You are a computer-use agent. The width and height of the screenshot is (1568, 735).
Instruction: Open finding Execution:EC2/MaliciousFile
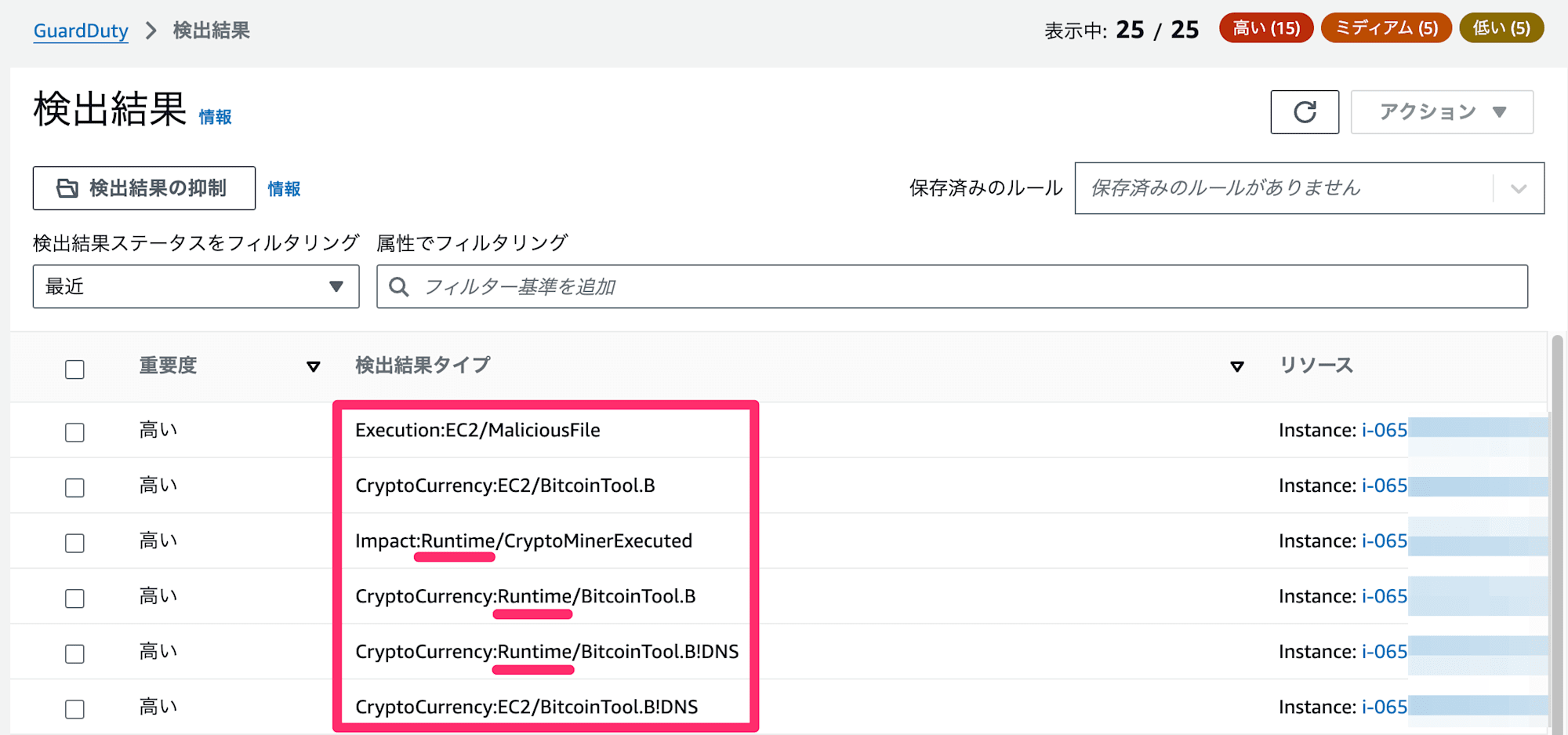pyautogui.click(x=477, y=430)
